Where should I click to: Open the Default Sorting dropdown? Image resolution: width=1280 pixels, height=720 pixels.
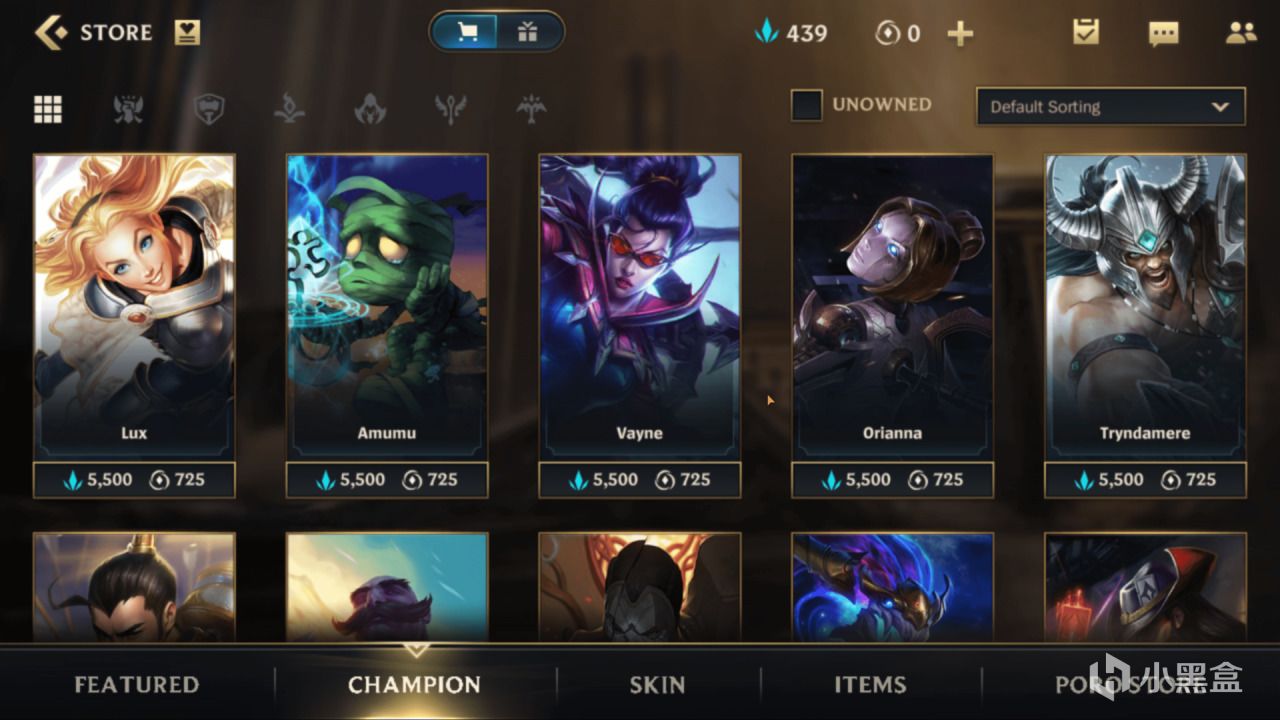[1110, 106]
